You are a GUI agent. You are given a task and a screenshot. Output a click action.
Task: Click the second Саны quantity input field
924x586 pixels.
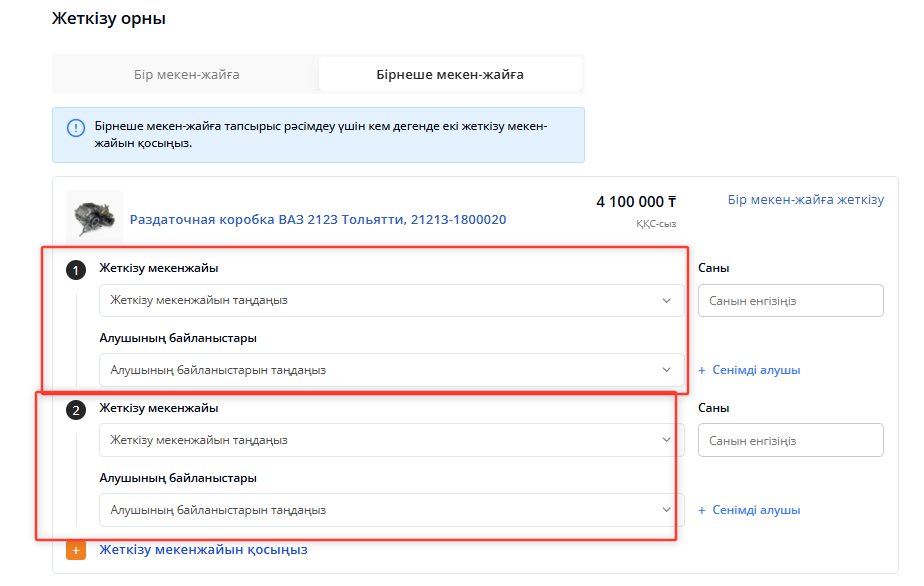(790, 441)
